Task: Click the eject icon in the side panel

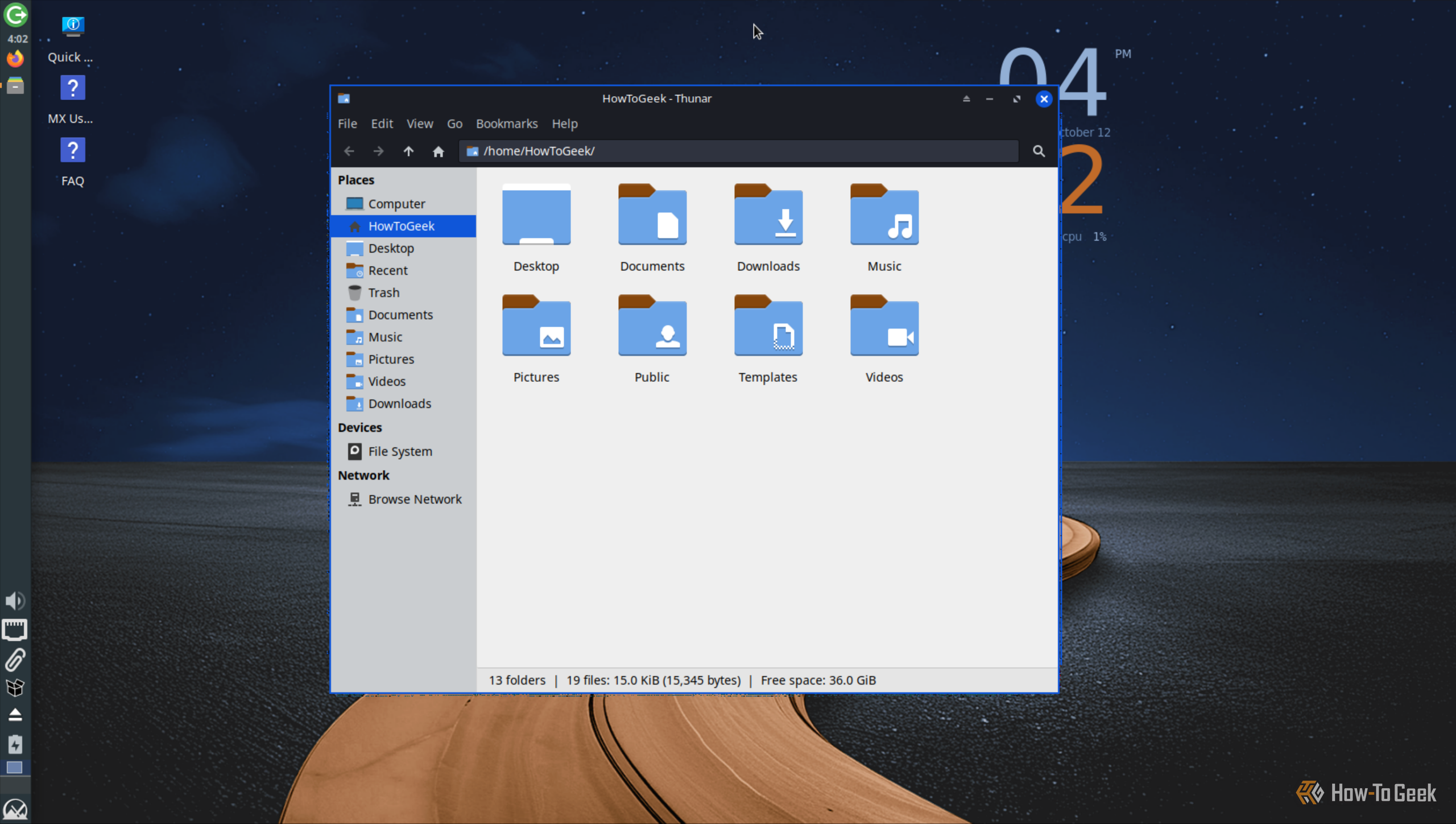Action: pos(15,715)
